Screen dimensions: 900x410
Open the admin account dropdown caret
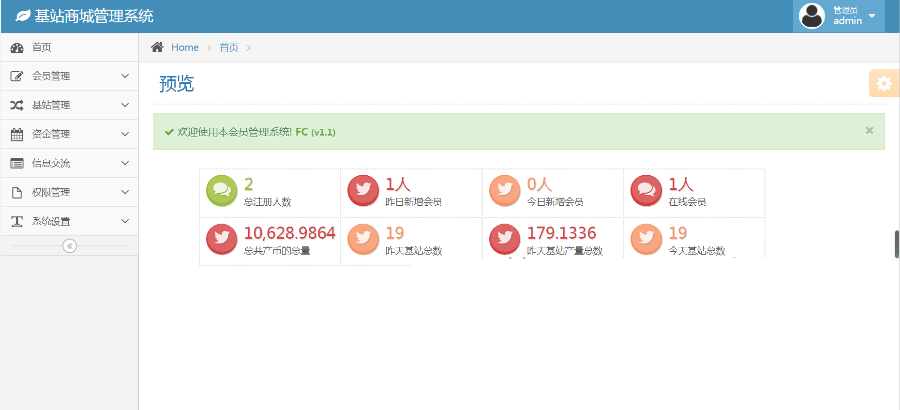click(x=872, y=16)
